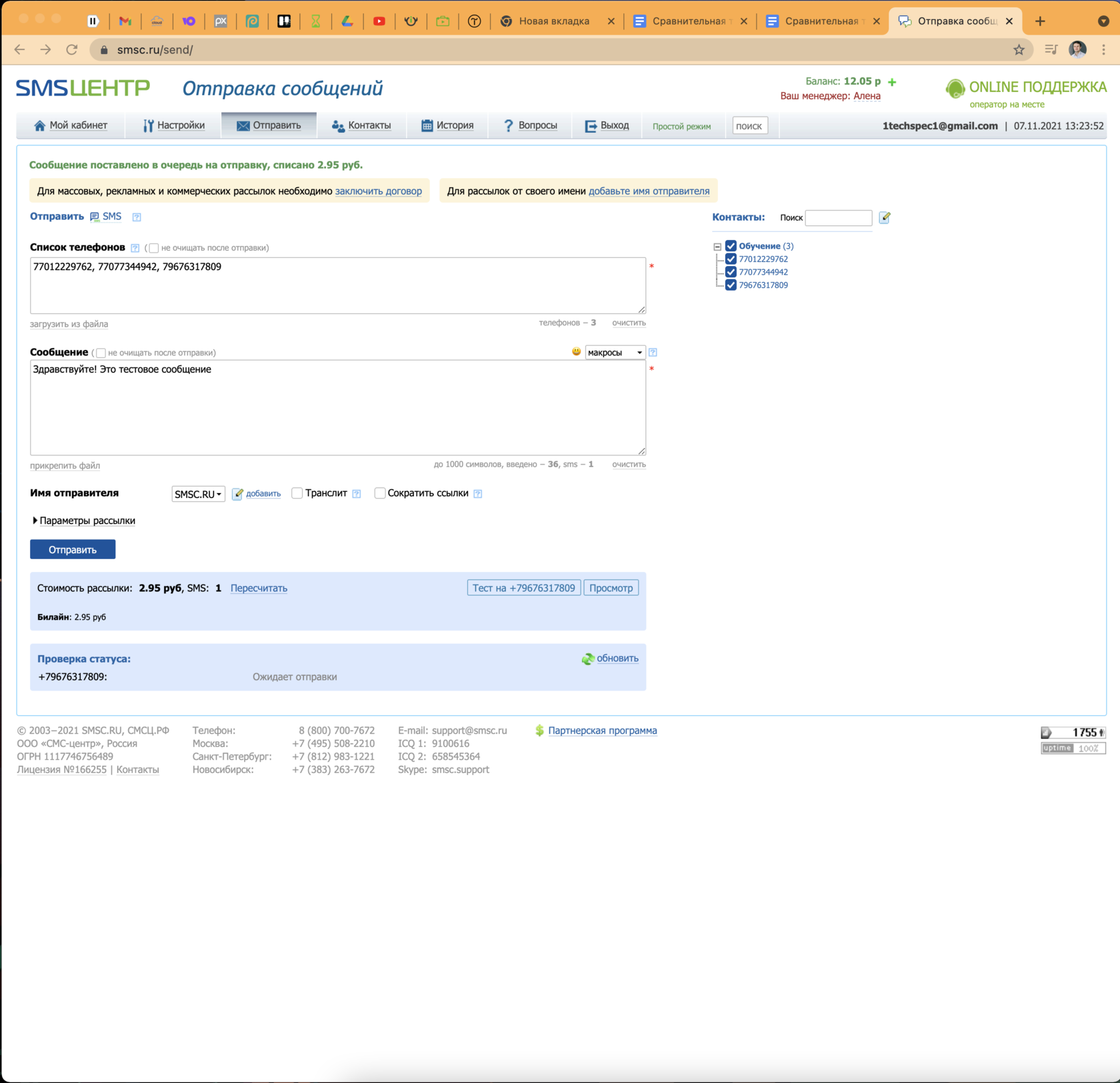Image resolution: width=1120 pixels, height=1083 pixels.
Task: Enable the Транслит checkbox
Action: [x=297, y=493]
